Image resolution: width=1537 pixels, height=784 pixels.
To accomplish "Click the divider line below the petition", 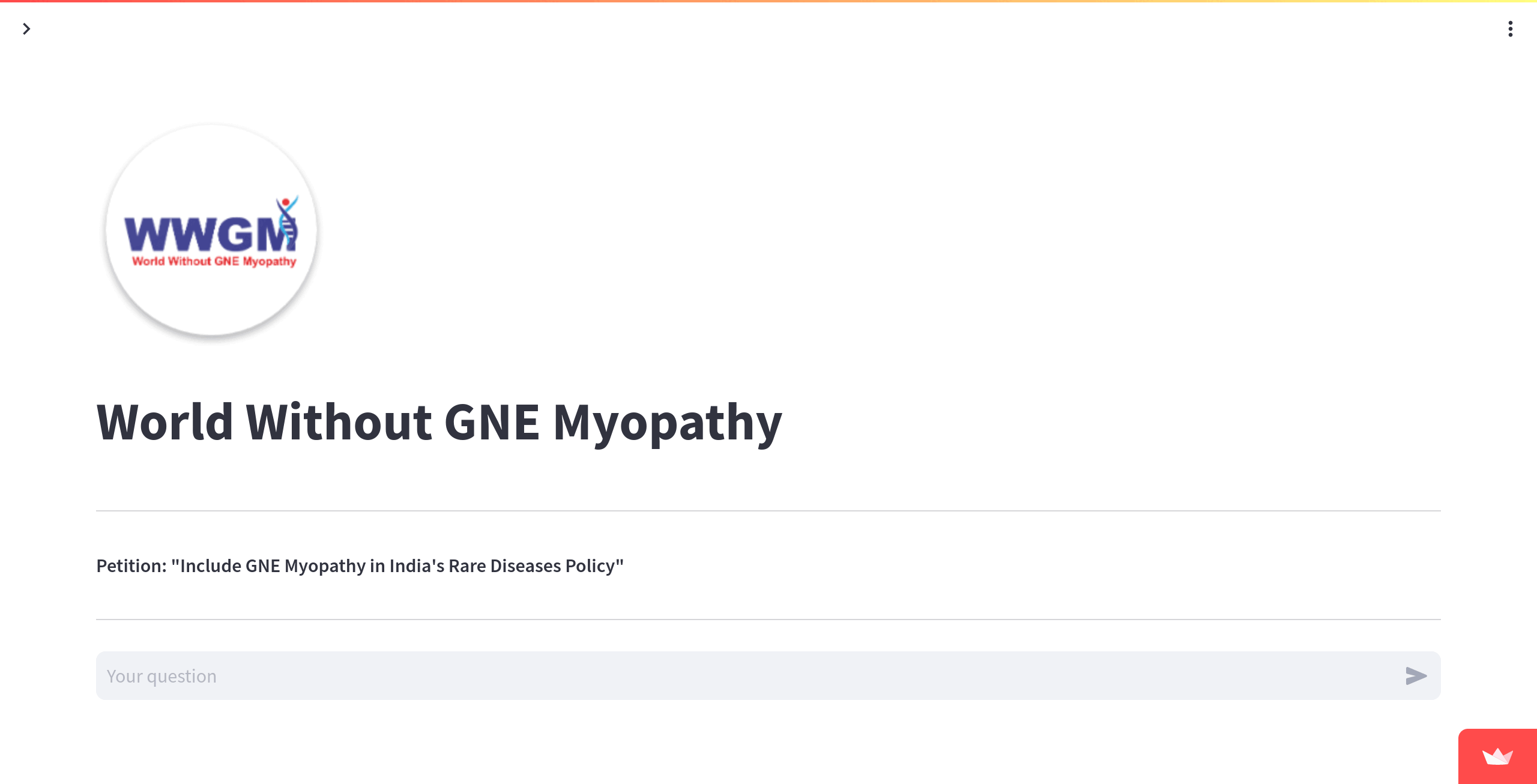I will coord(768,620).
